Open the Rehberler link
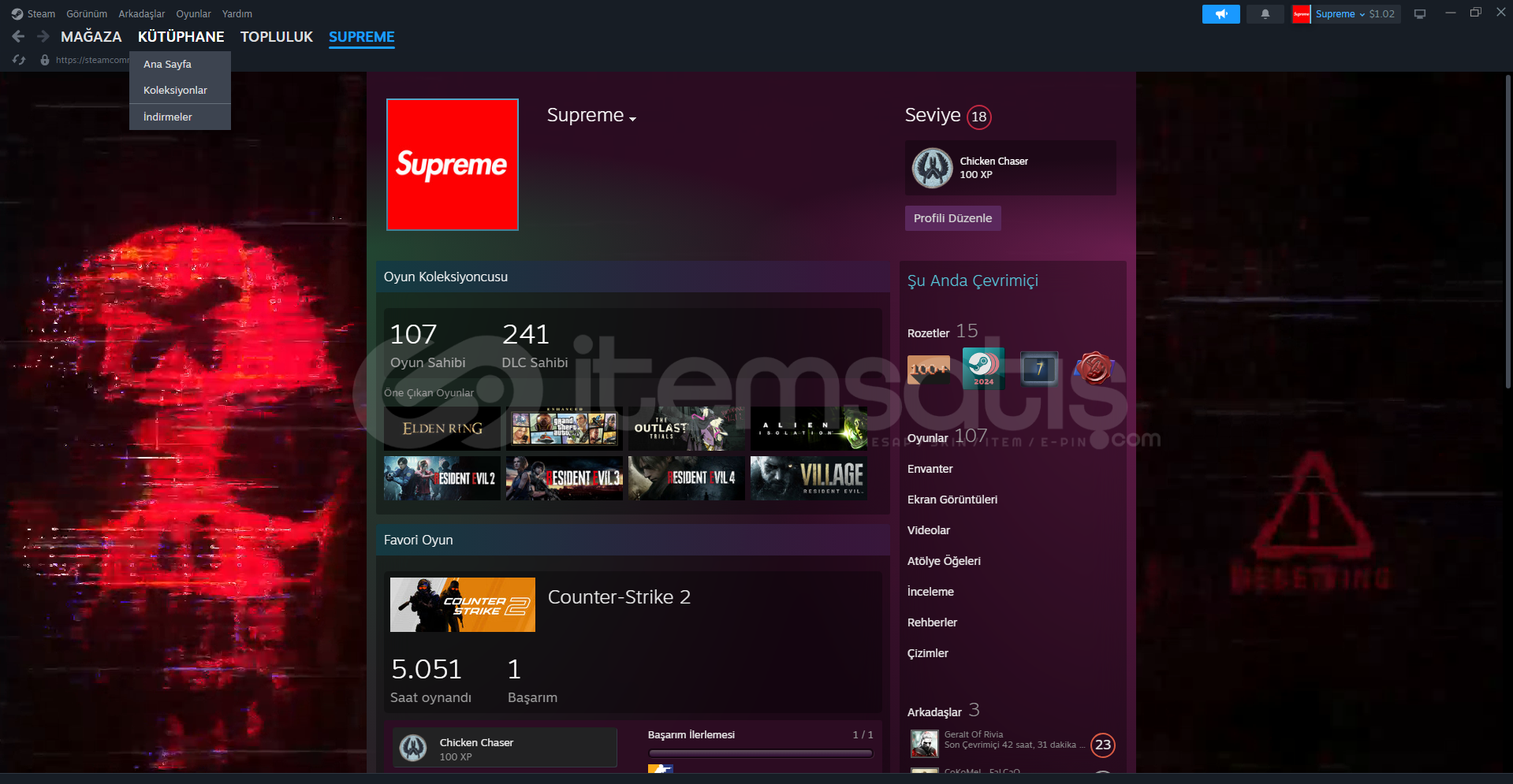This screenshot has height=784, width=1513. [x=933, y=622]
